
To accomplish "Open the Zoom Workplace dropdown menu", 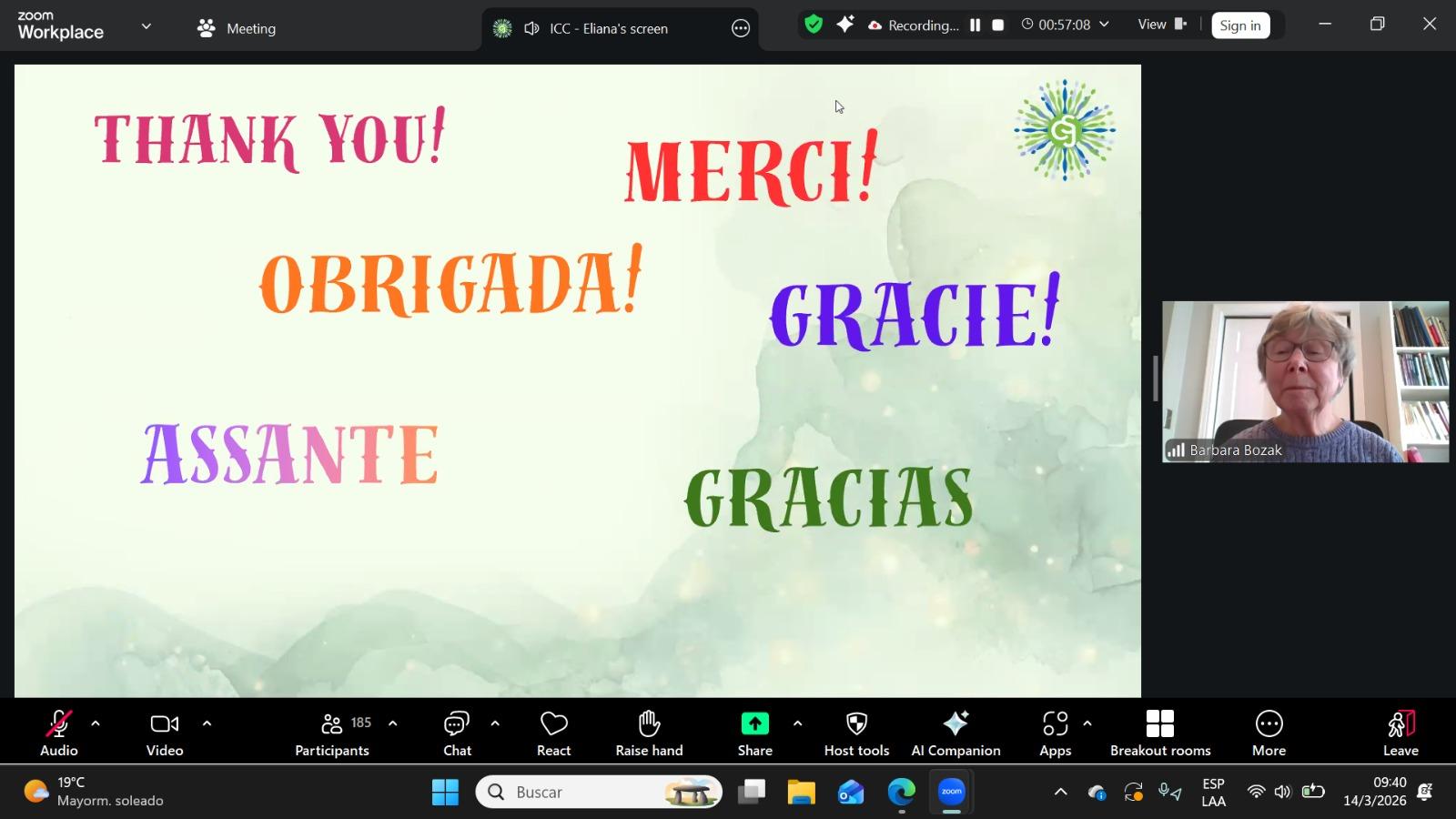I will click(x=147, y=27).
